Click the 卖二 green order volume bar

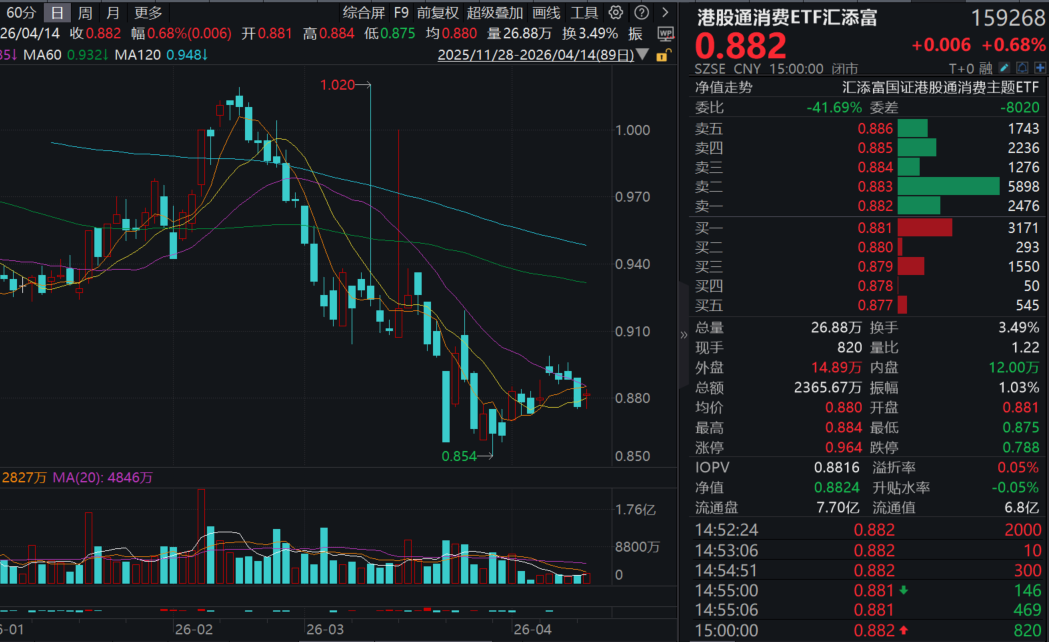click(x=948, y=186)
